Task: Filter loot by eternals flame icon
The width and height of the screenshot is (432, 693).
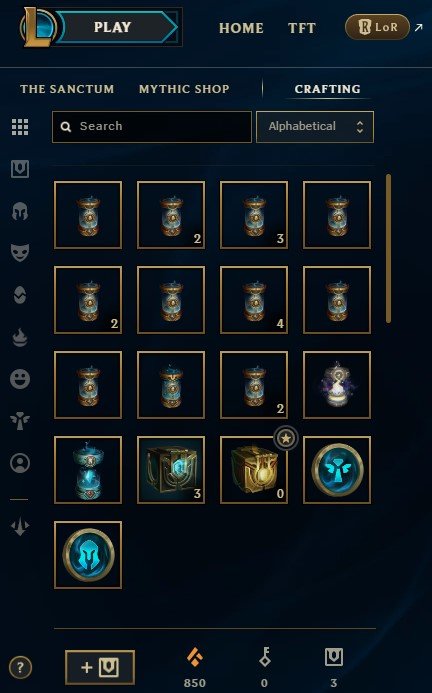Action: coord(20,337)
